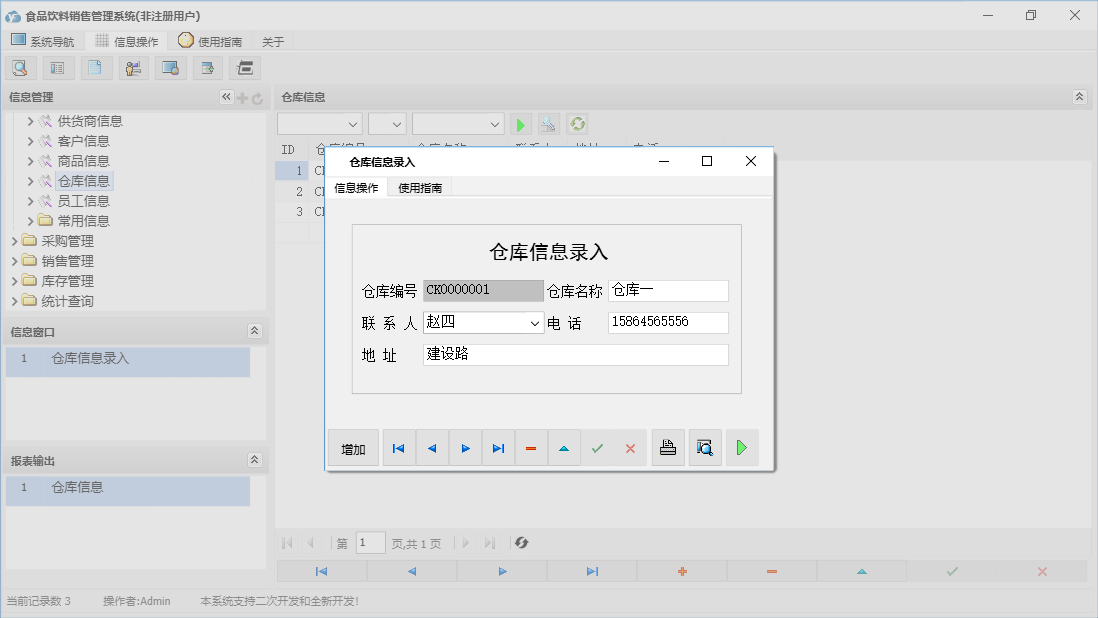
Task: Click the exit toolbar icon
Action: [x=243, y=67]
